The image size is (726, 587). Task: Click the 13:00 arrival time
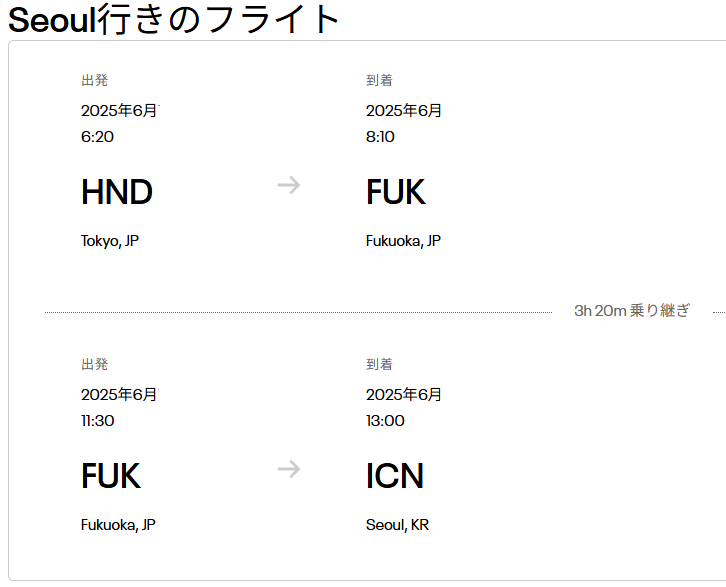click(385, 421)
